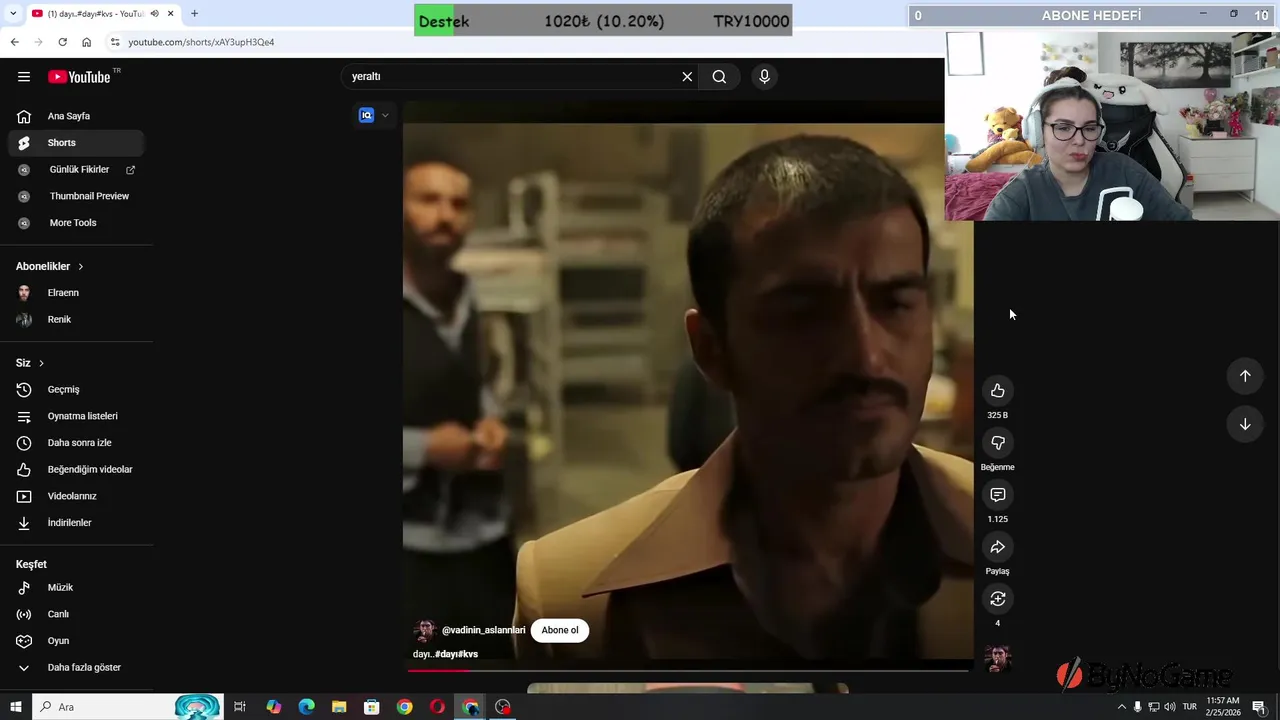
Task: Switch the TUR keyboard language
Action: pos(1190,707)
